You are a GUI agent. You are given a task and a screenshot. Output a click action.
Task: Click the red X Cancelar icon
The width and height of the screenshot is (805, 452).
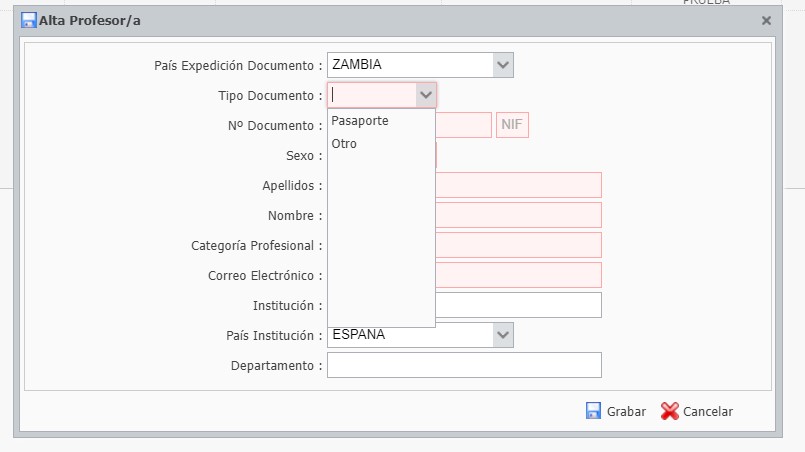pyautogui.click(x=670, y=411)
